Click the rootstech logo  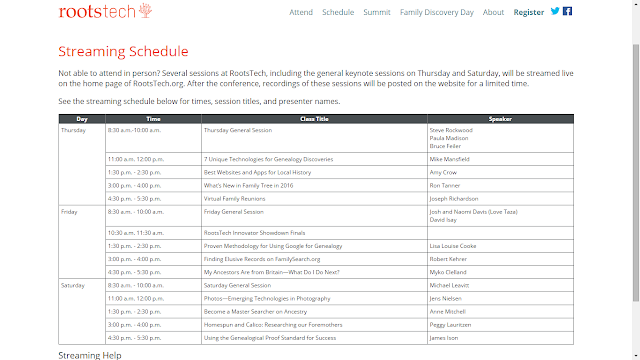coord(105,11)
